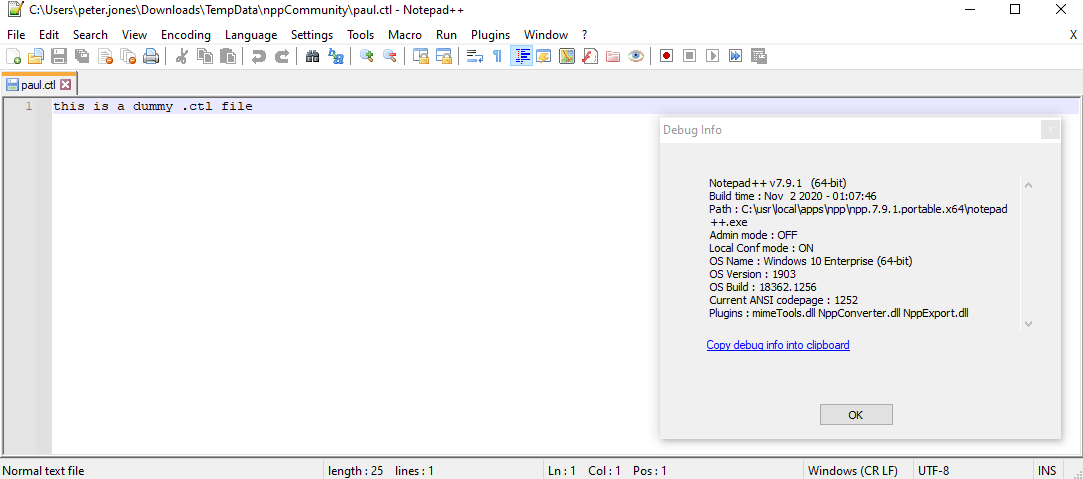
Task: Click Copy debug info into clipboard link
Action: click(x=778, y=344)
